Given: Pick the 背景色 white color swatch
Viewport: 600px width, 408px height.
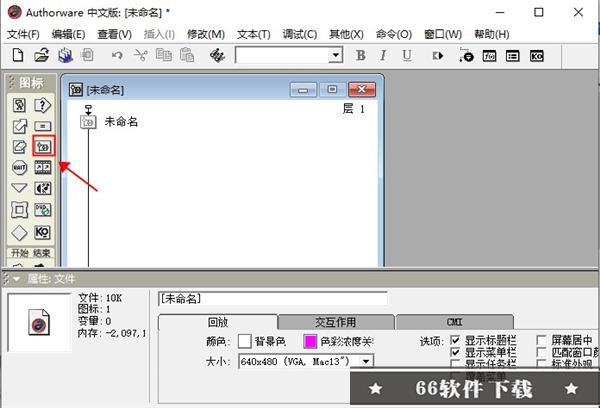Looking at the screenshot, I should coord(245,341).
